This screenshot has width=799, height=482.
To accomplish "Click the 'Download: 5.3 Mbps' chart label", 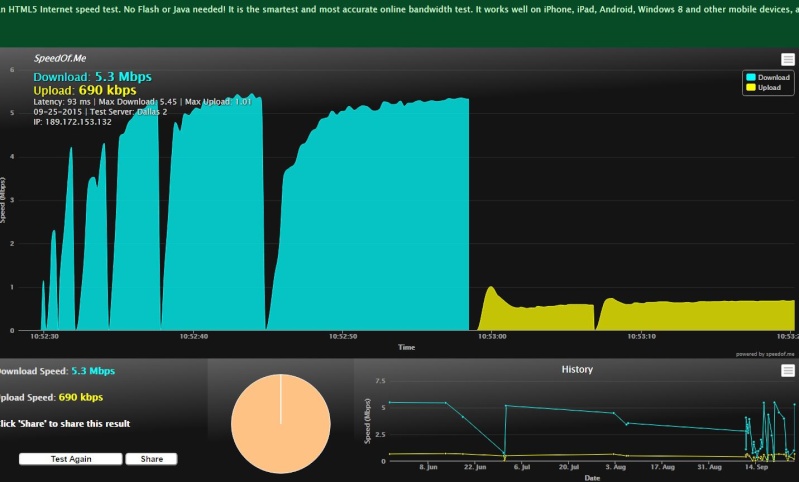I will point(92,77).
